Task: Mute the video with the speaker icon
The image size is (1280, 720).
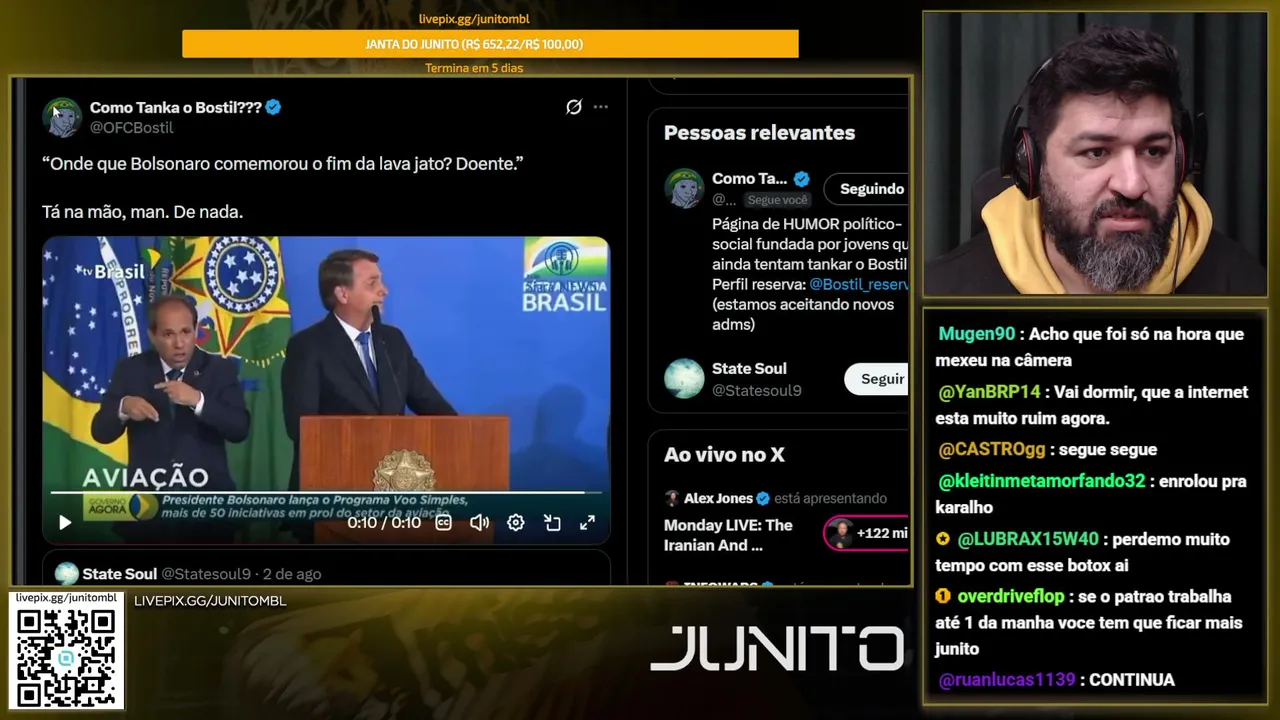Action: point(480,522)
